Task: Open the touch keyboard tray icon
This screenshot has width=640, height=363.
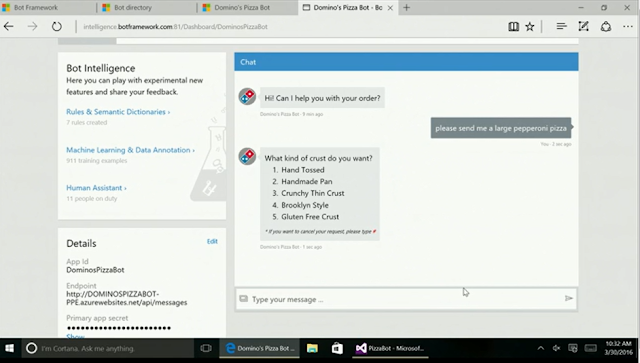Action: click(591, 348)
